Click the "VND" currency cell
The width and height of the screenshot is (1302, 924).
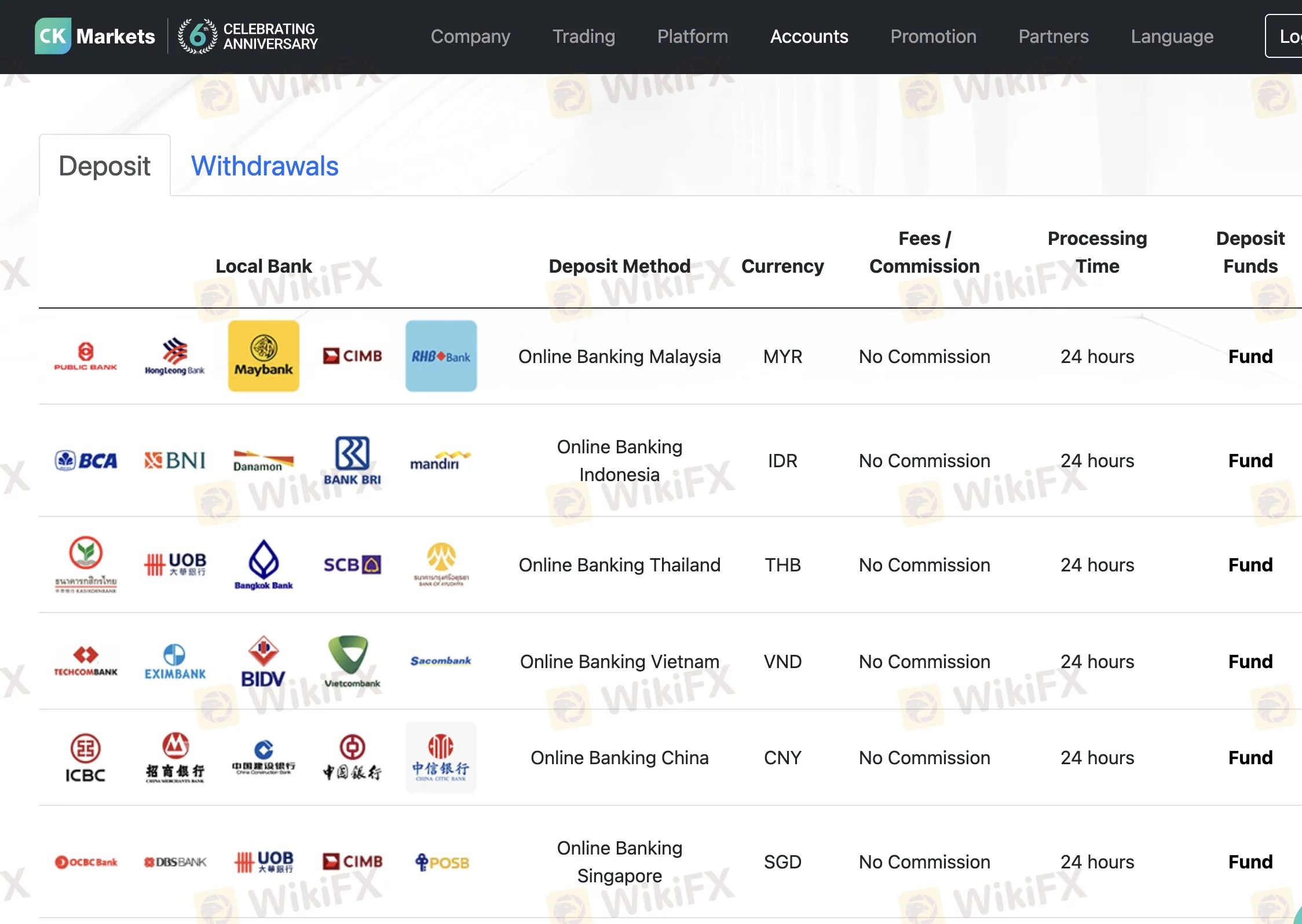point(782,662)
